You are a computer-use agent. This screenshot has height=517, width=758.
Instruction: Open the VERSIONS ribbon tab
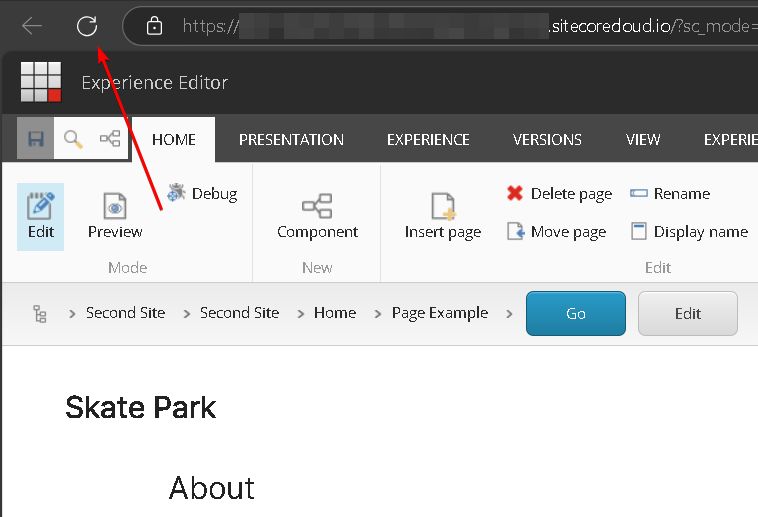(x=547, y=139)
